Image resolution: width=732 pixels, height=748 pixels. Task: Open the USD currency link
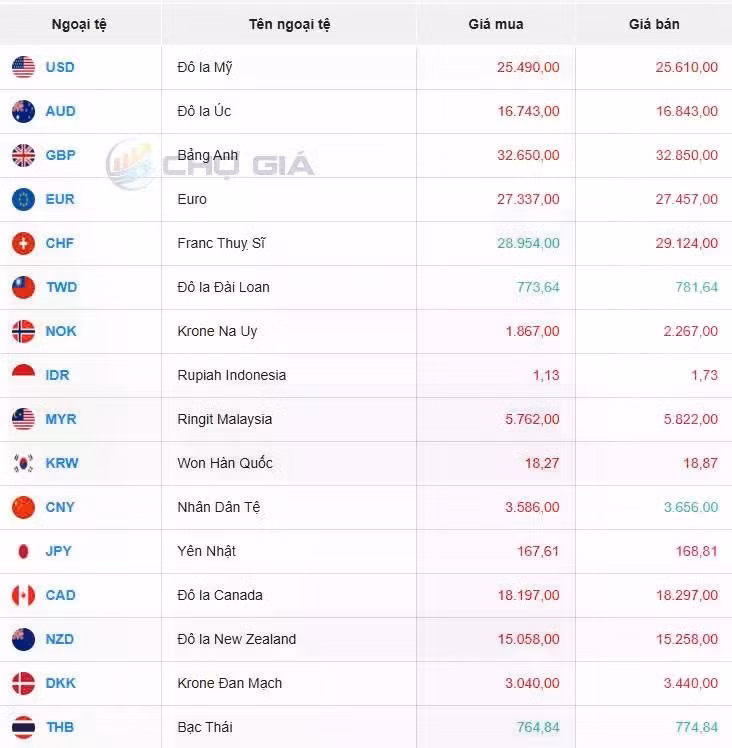click(60, 67)
